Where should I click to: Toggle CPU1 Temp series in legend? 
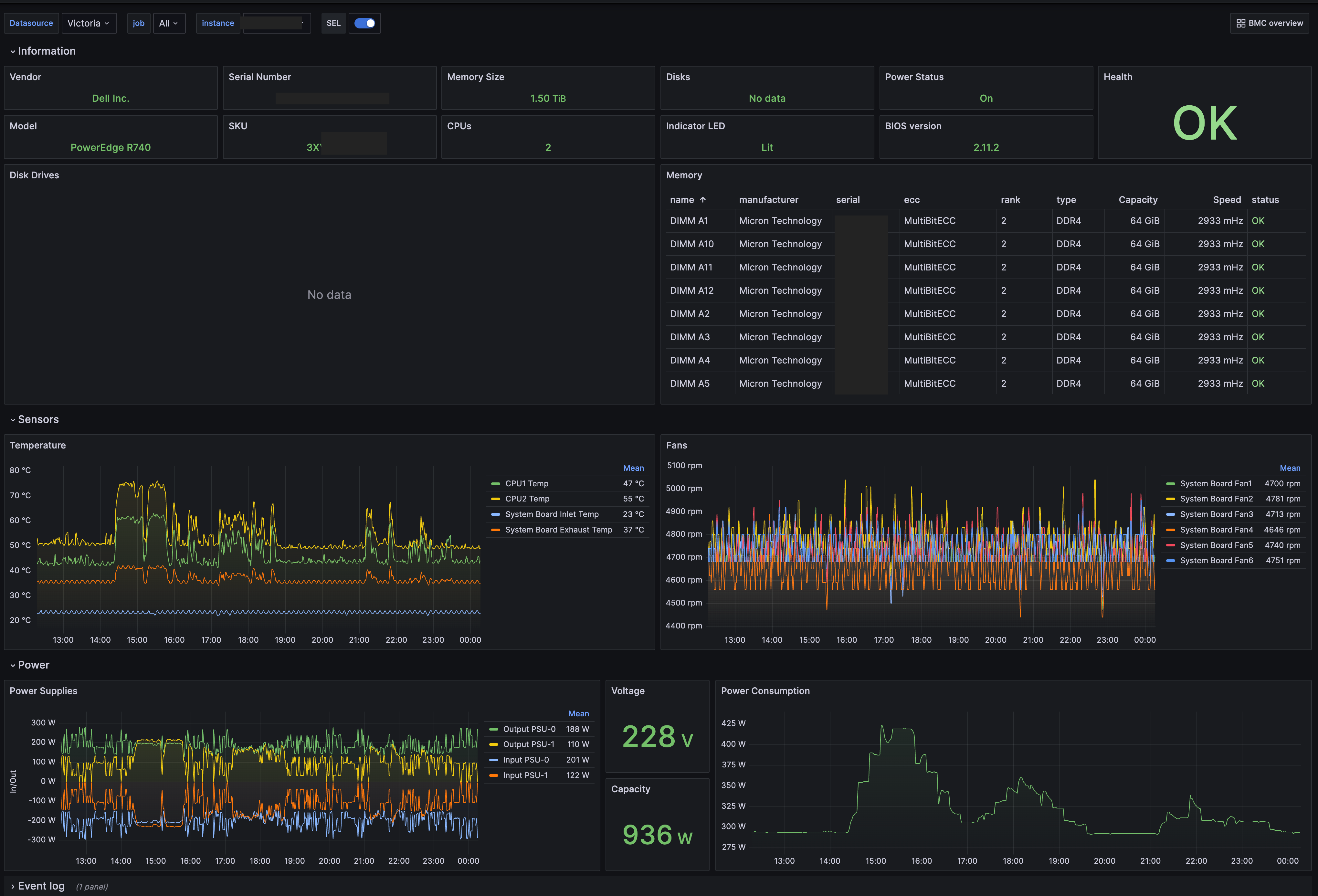pos(526,484)
